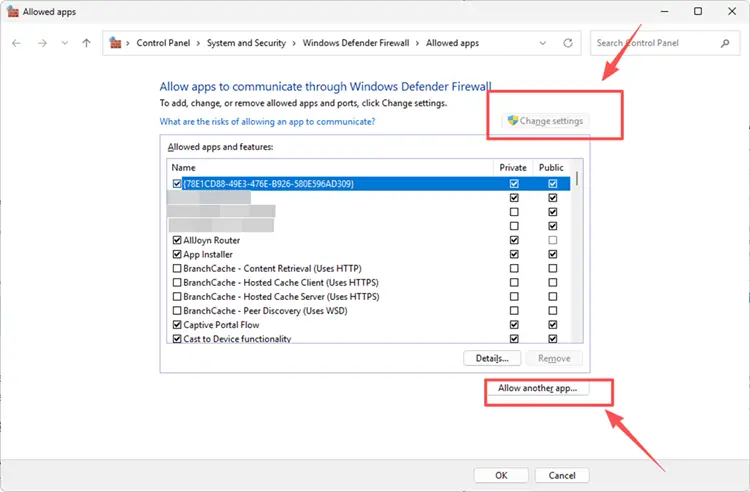Viewport: 750px width, 492px height.
Task: Open address bar history dropdown
Action: 543,43
